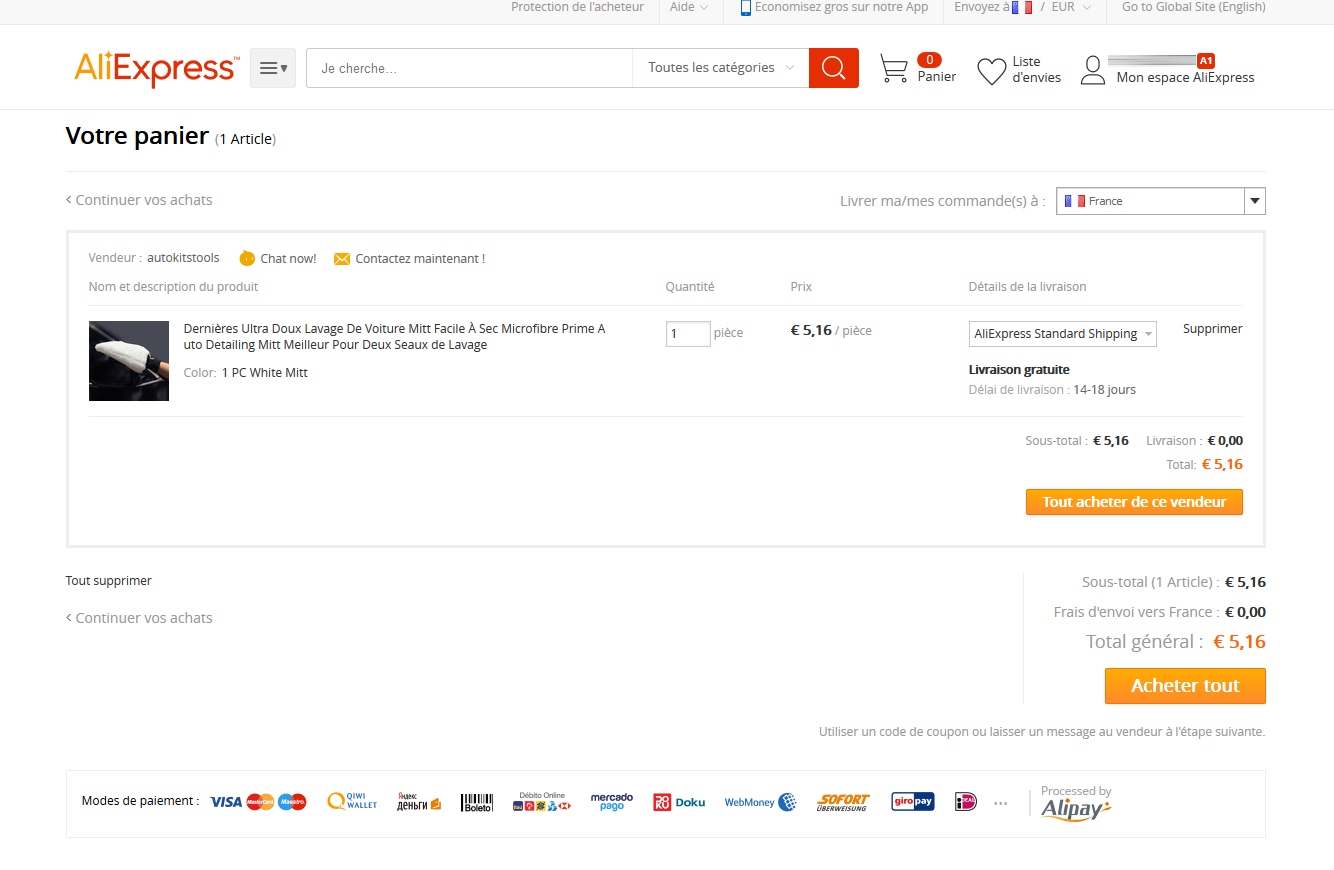Viewport: 1334px width, 870px height.
Task: Click the AliExpress logo
Action: point(156,69)
